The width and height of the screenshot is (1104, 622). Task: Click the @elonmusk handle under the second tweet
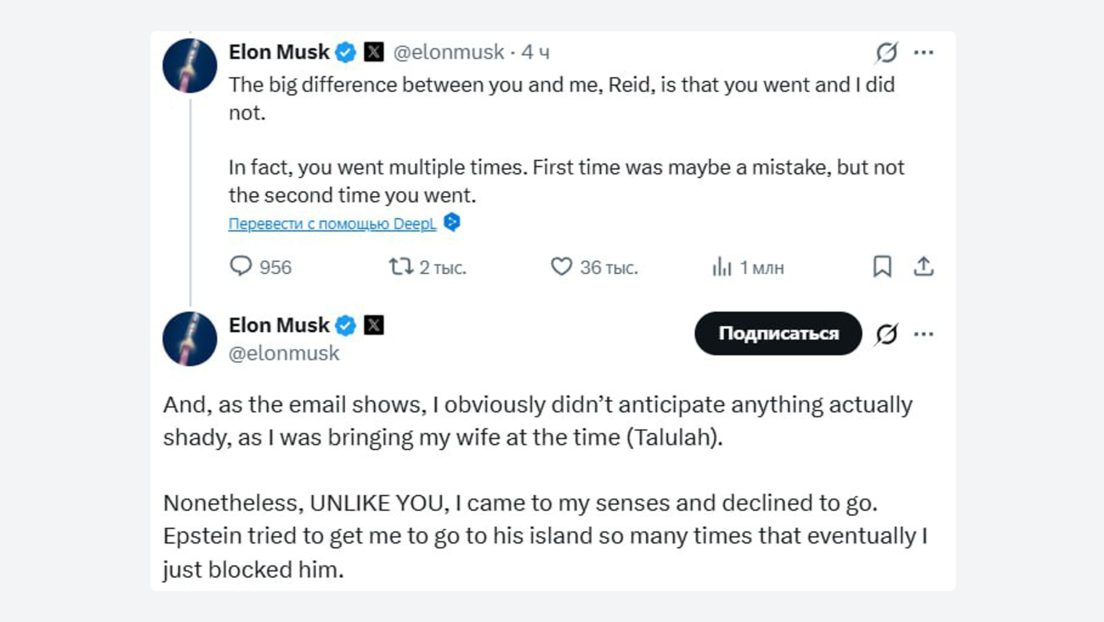click(x=284, y=353)
